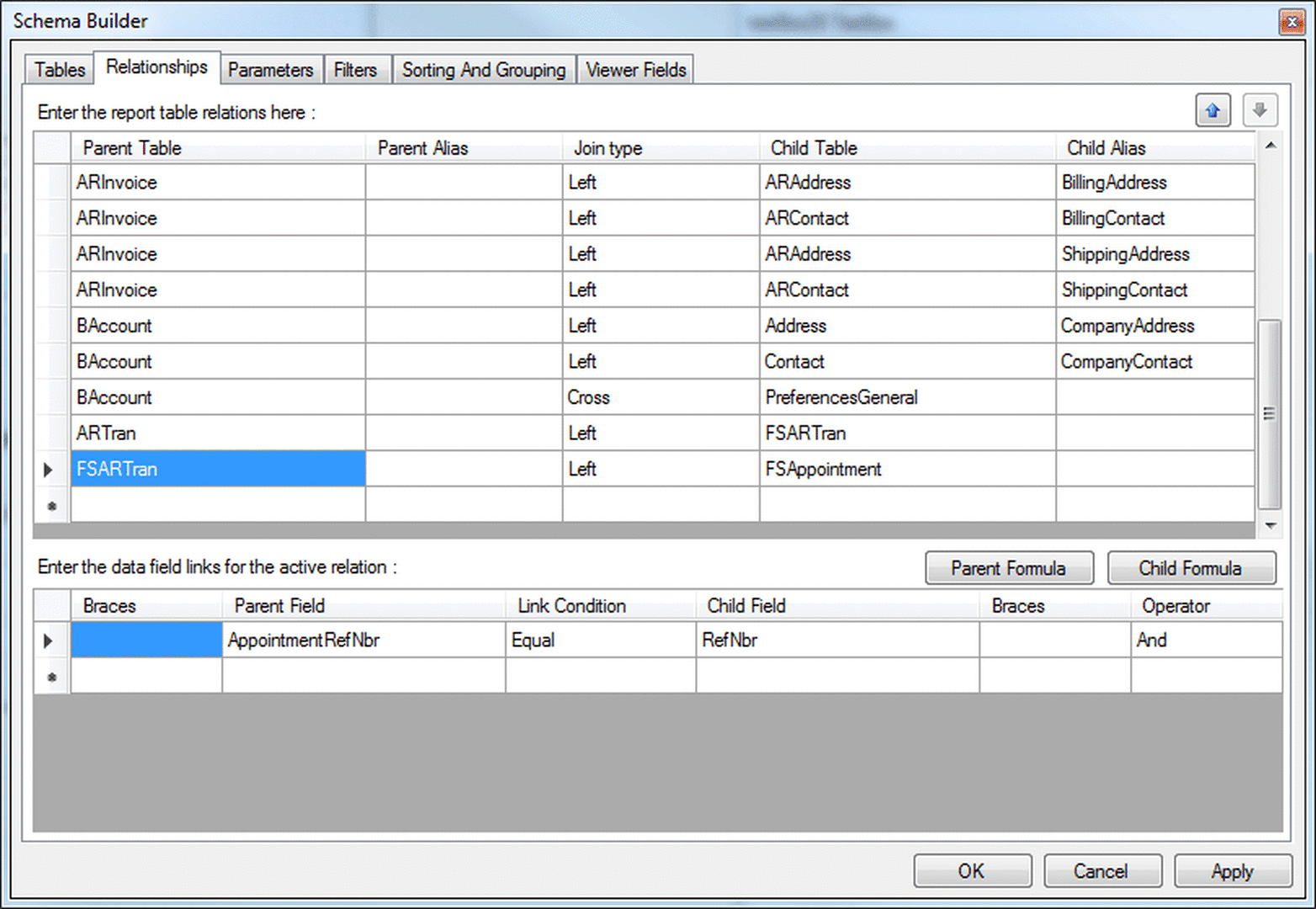Click the blue move-up arrow button
Image resolution: width=1316 pixels, height=909 pixels.
pos(1213,110)
